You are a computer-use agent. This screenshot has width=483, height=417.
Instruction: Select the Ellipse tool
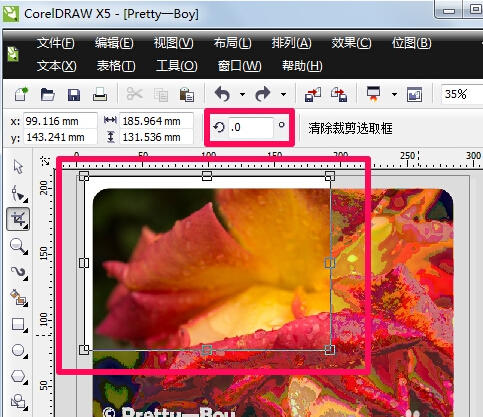19,351
